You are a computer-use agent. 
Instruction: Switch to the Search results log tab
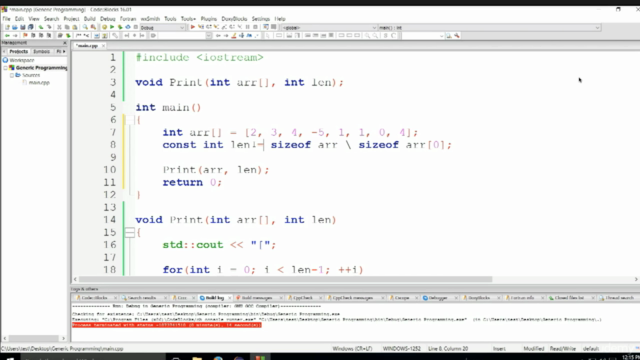141,298
